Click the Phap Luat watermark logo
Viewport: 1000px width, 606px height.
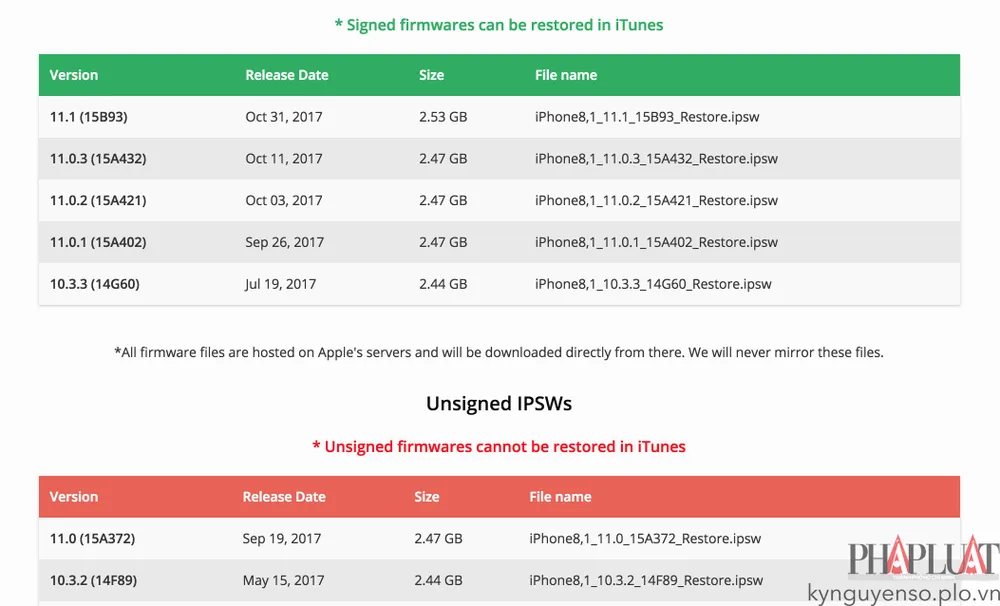click(923, 557)
